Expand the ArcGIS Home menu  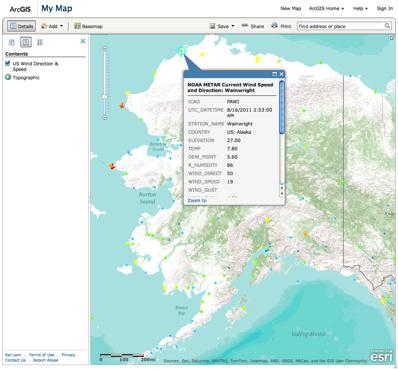point(326,8)
